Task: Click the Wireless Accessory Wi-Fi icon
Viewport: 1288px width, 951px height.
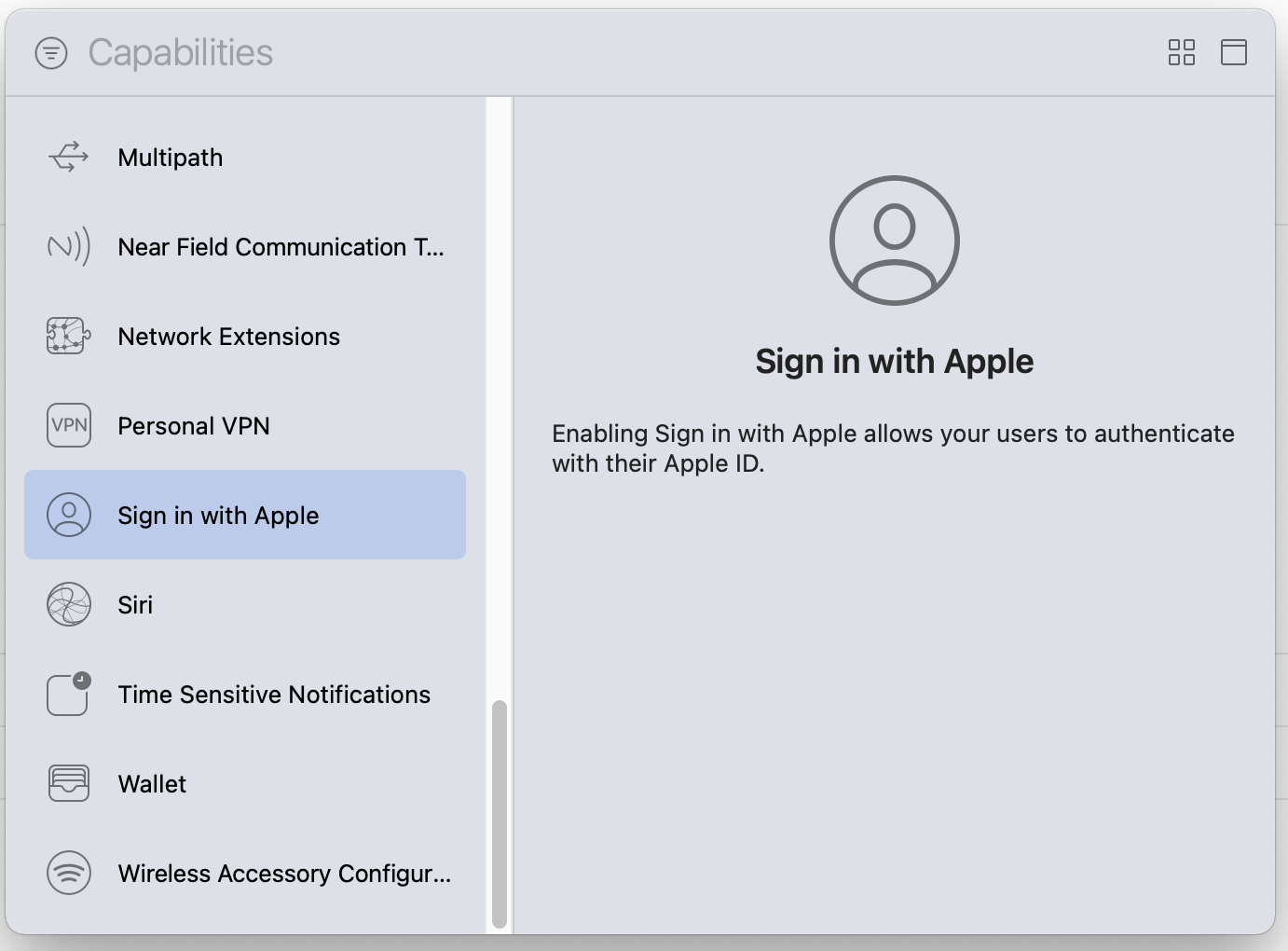Action: pyautogui.click(x=69, y=873)
